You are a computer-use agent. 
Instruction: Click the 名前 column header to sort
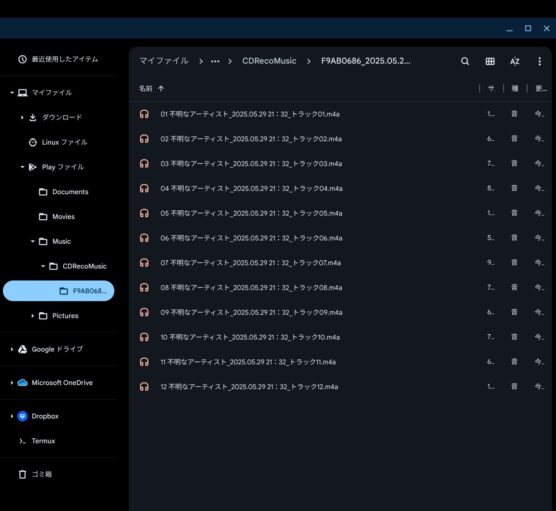pyautogui.click(x=145, y=88)
